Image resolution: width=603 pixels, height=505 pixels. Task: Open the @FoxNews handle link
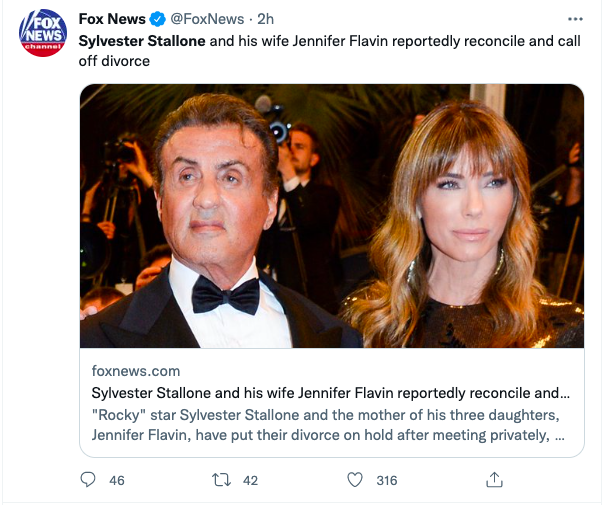click(x=207, y=19)
